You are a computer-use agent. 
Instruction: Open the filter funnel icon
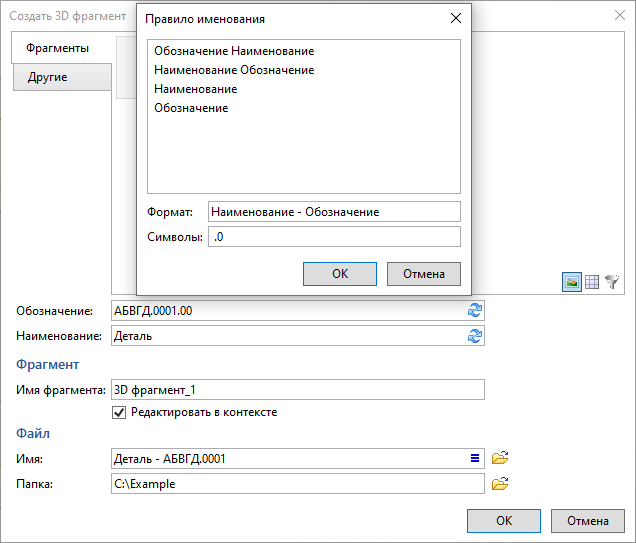pyautogui.click(x=612, y=282)
